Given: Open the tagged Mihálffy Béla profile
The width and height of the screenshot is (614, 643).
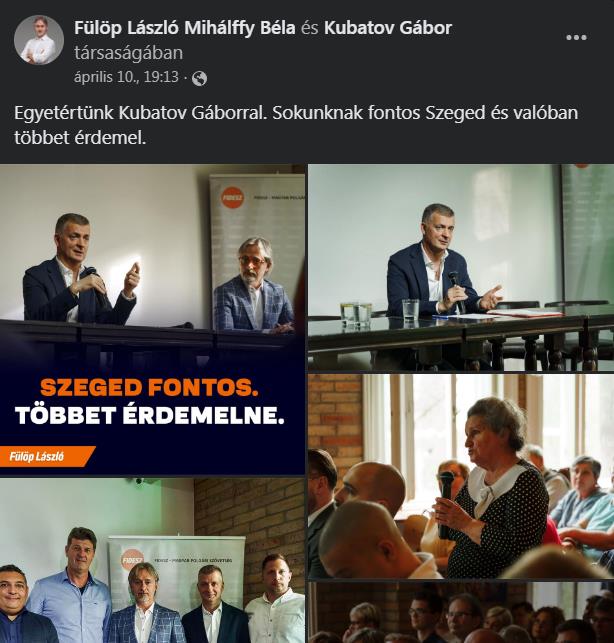Looking at the screenshot, I should coord(240,28).
